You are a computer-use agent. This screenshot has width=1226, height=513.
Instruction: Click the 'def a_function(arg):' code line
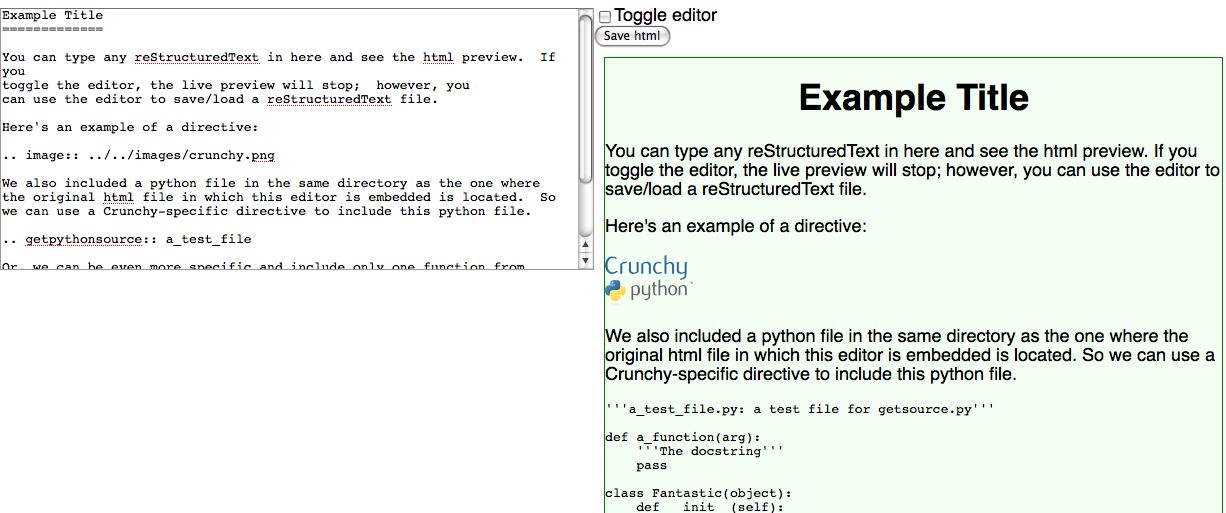[x=683, y=437]
